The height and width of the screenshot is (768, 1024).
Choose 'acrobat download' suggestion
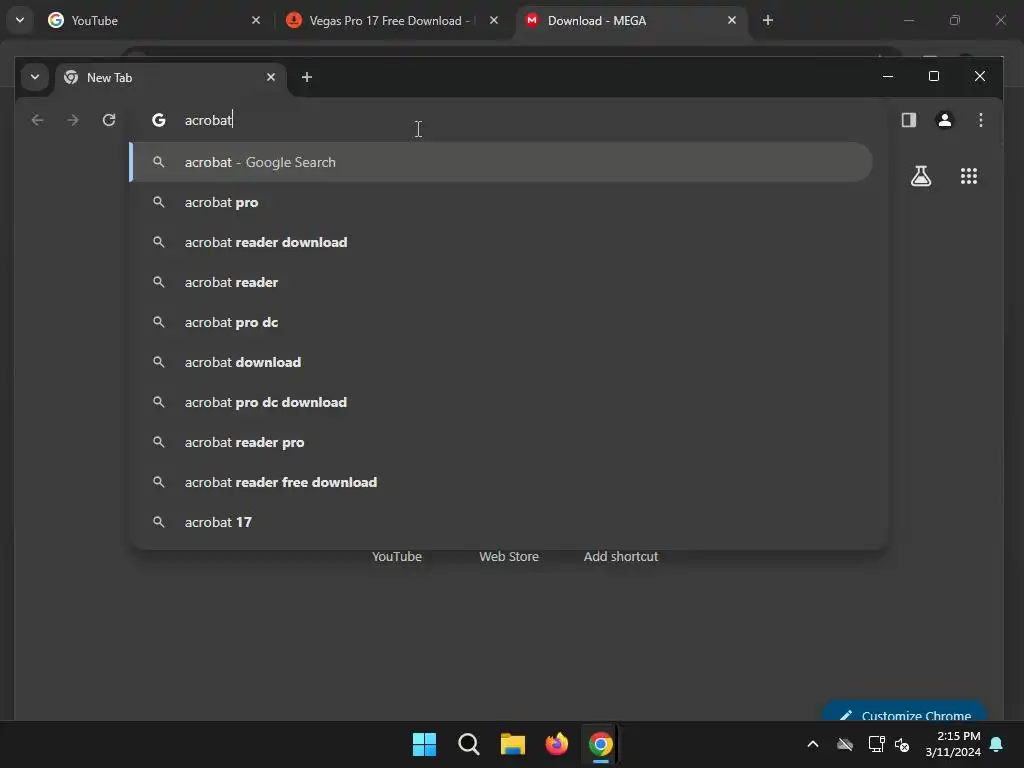[502, 362]
